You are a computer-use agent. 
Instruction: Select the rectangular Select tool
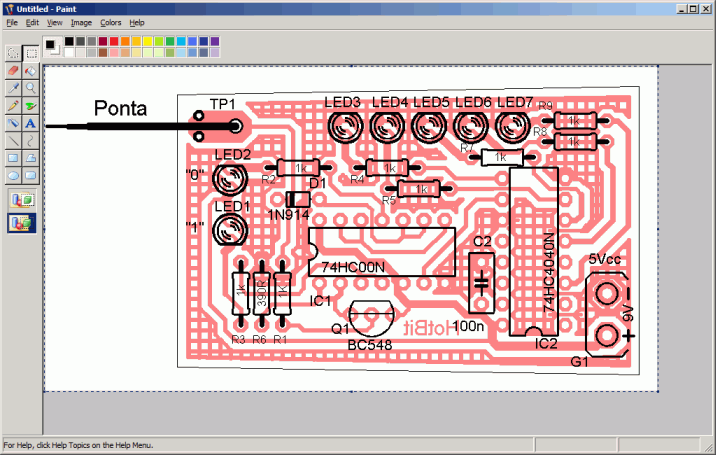pos(31,53)
